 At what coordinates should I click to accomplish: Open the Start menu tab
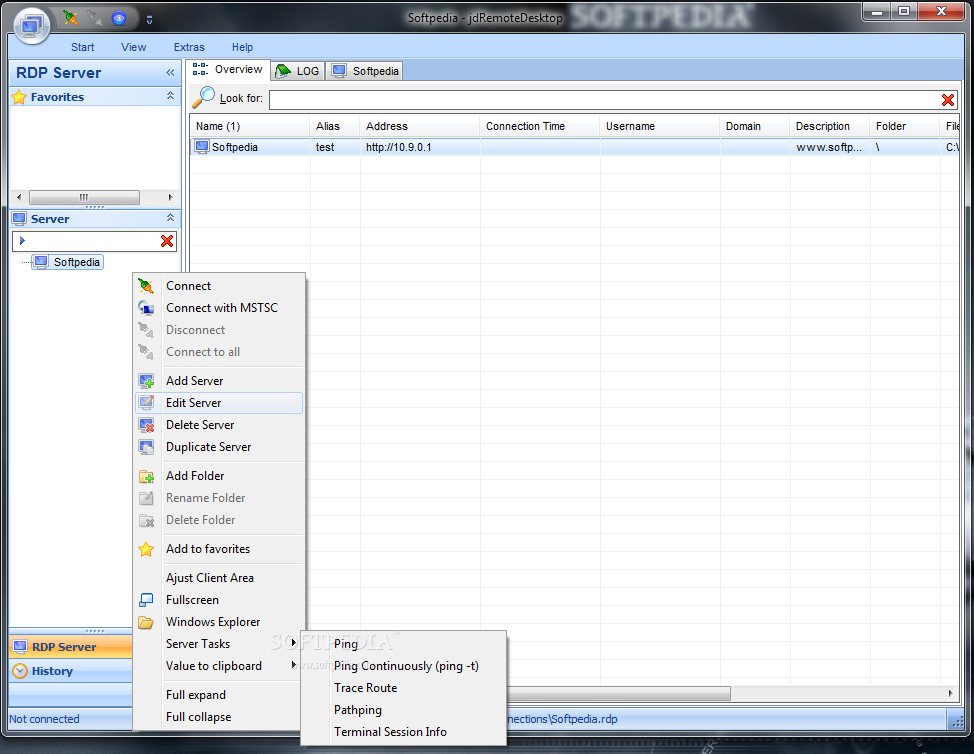click(83, 47)
